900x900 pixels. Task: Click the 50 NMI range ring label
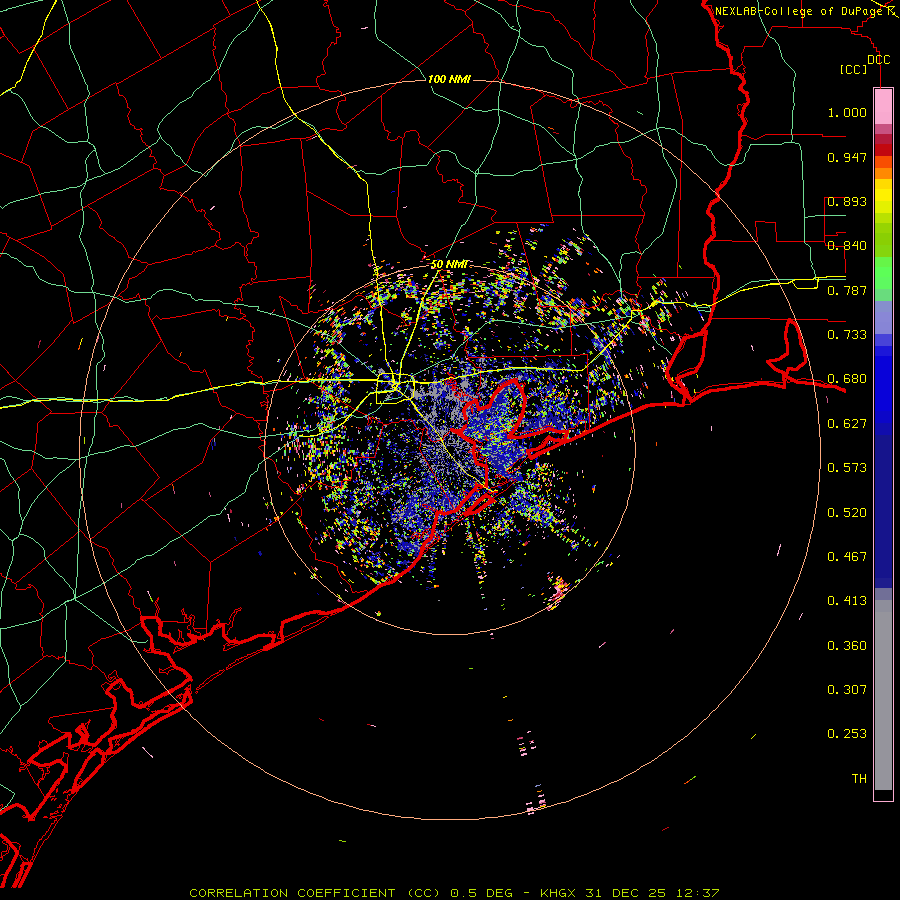click(x=449, y=265)
